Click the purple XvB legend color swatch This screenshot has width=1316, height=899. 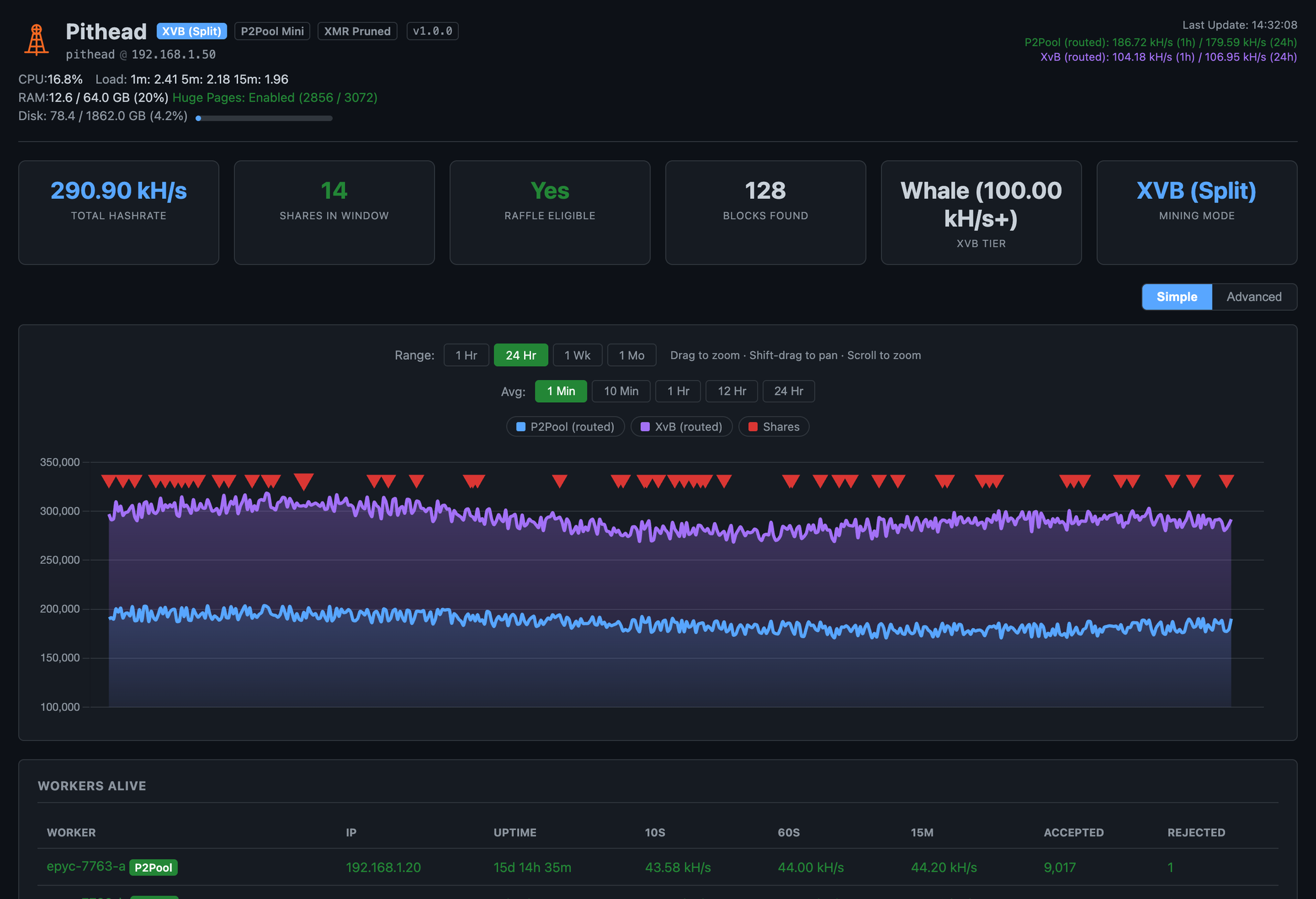[645, 427]
